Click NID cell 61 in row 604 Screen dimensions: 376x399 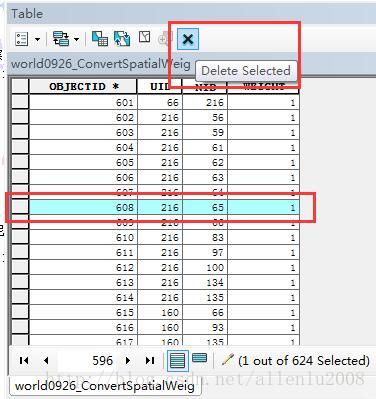(205, 147)
